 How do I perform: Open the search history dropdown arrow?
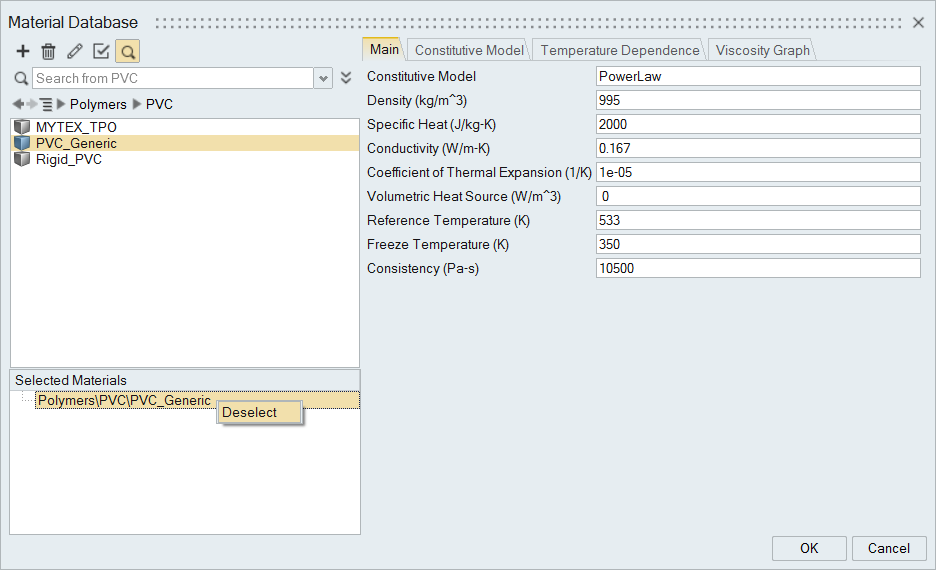[x=323, y=78]
